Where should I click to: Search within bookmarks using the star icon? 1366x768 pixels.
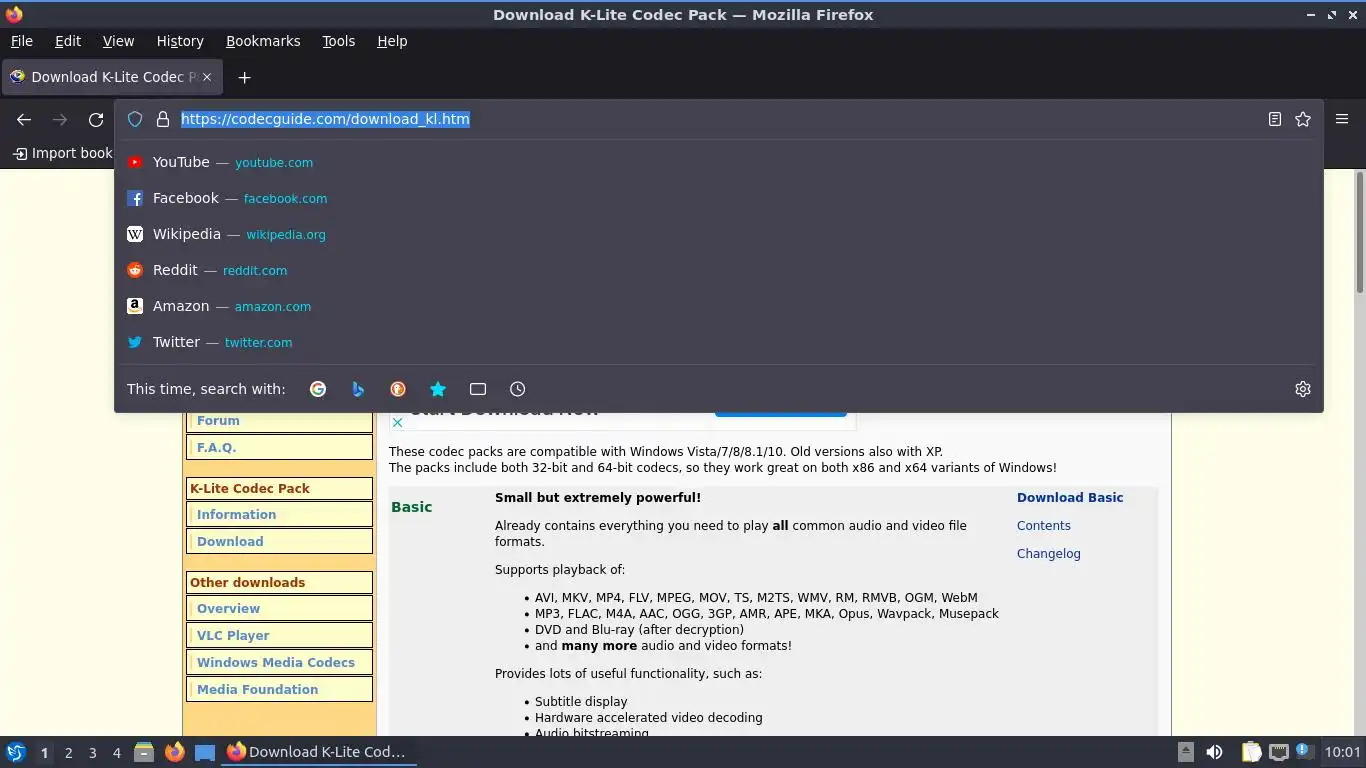pyautogui.click(x=438, y=389)
